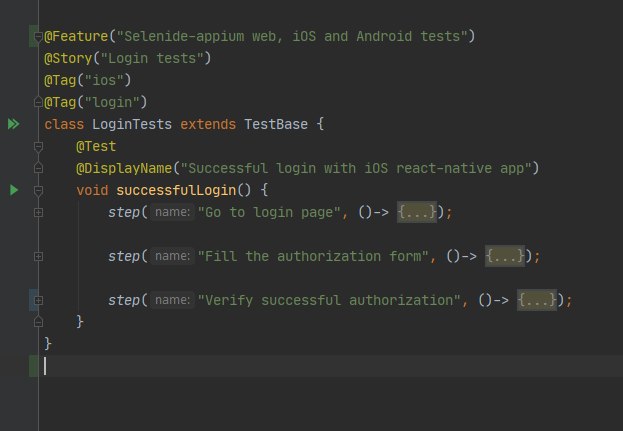
Task: Expand collapsed {...} in Fill authorization form step
Action: click(505, 256)
